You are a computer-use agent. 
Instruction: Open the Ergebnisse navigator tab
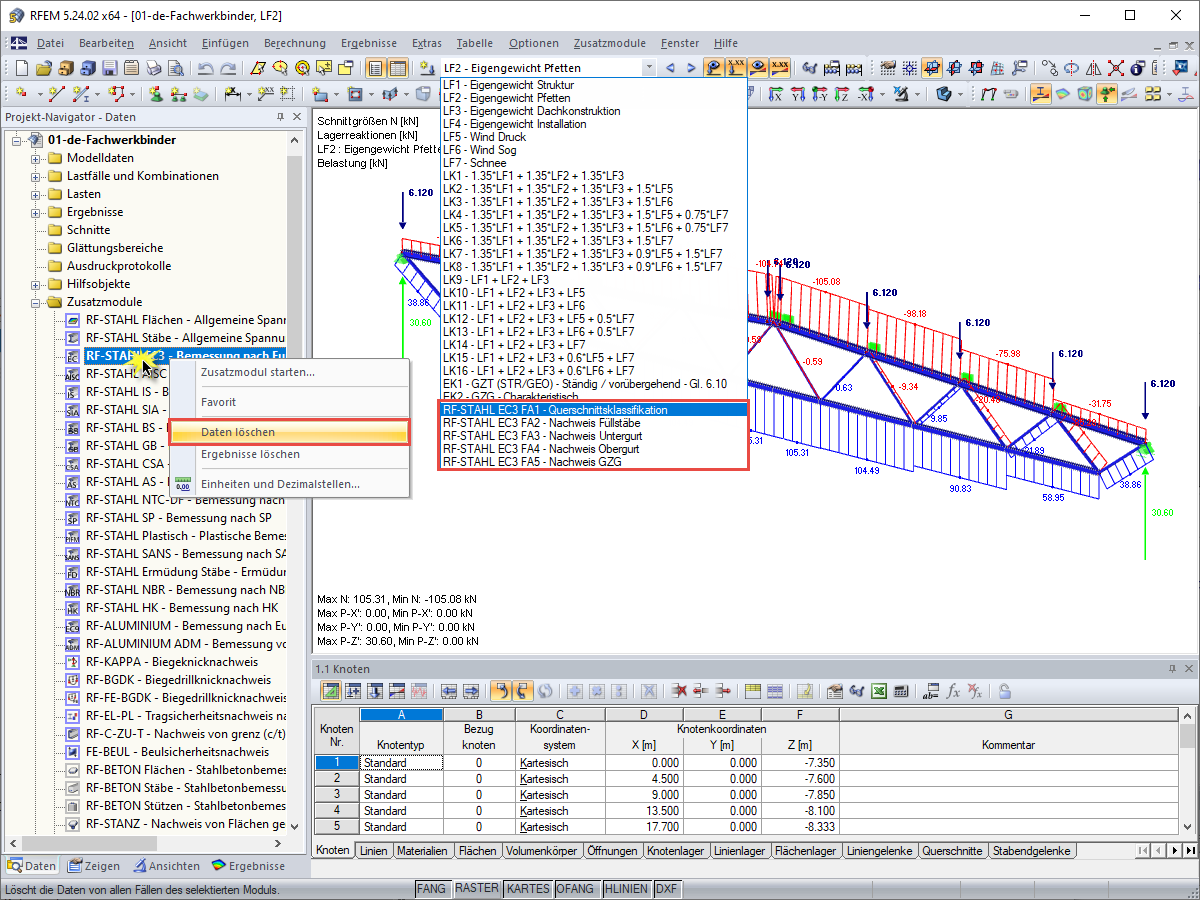pyautogui.click(x=247, y=866)
